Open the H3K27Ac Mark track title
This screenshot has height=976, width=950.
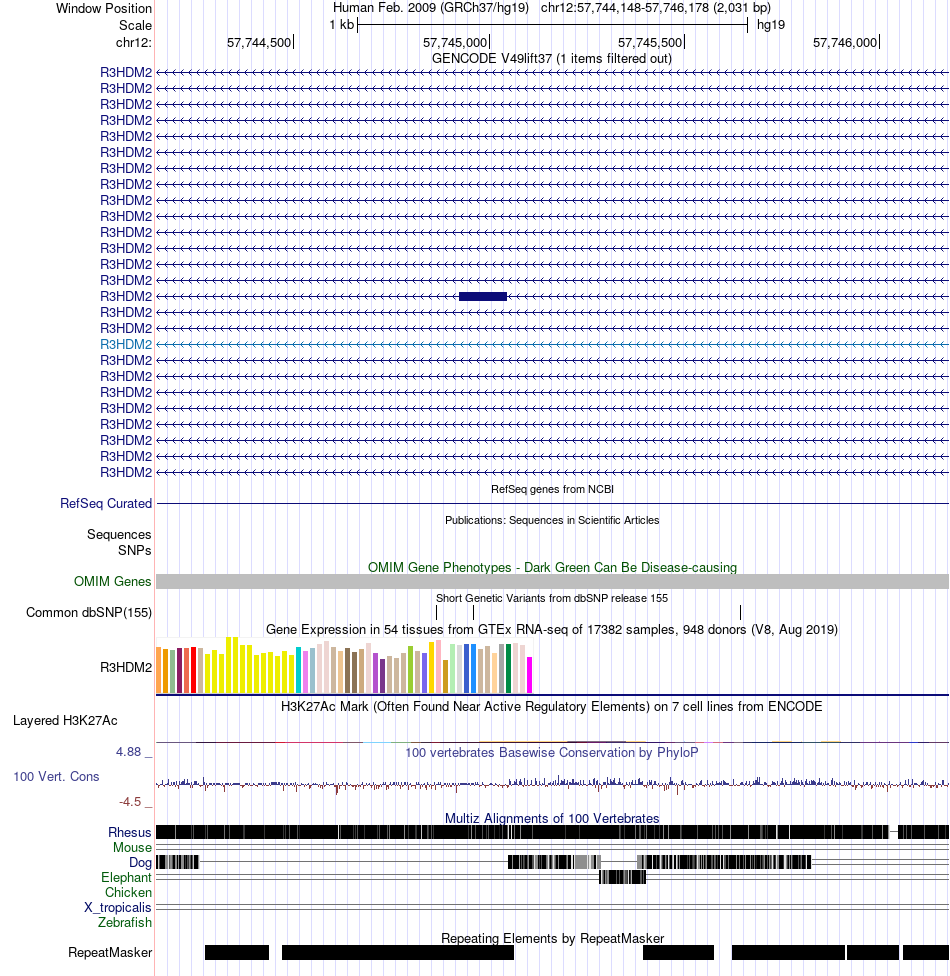coord(552,706)
